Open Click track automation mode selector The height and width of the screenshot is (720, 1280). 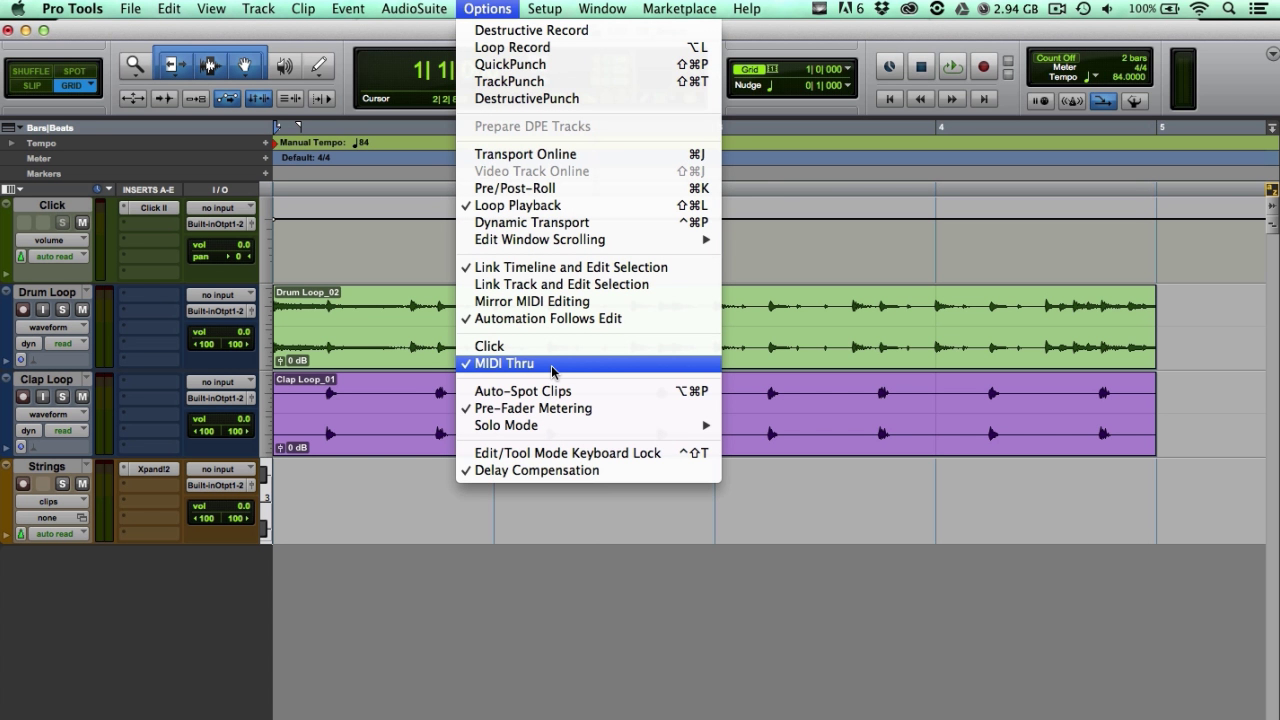pos(58,257)
